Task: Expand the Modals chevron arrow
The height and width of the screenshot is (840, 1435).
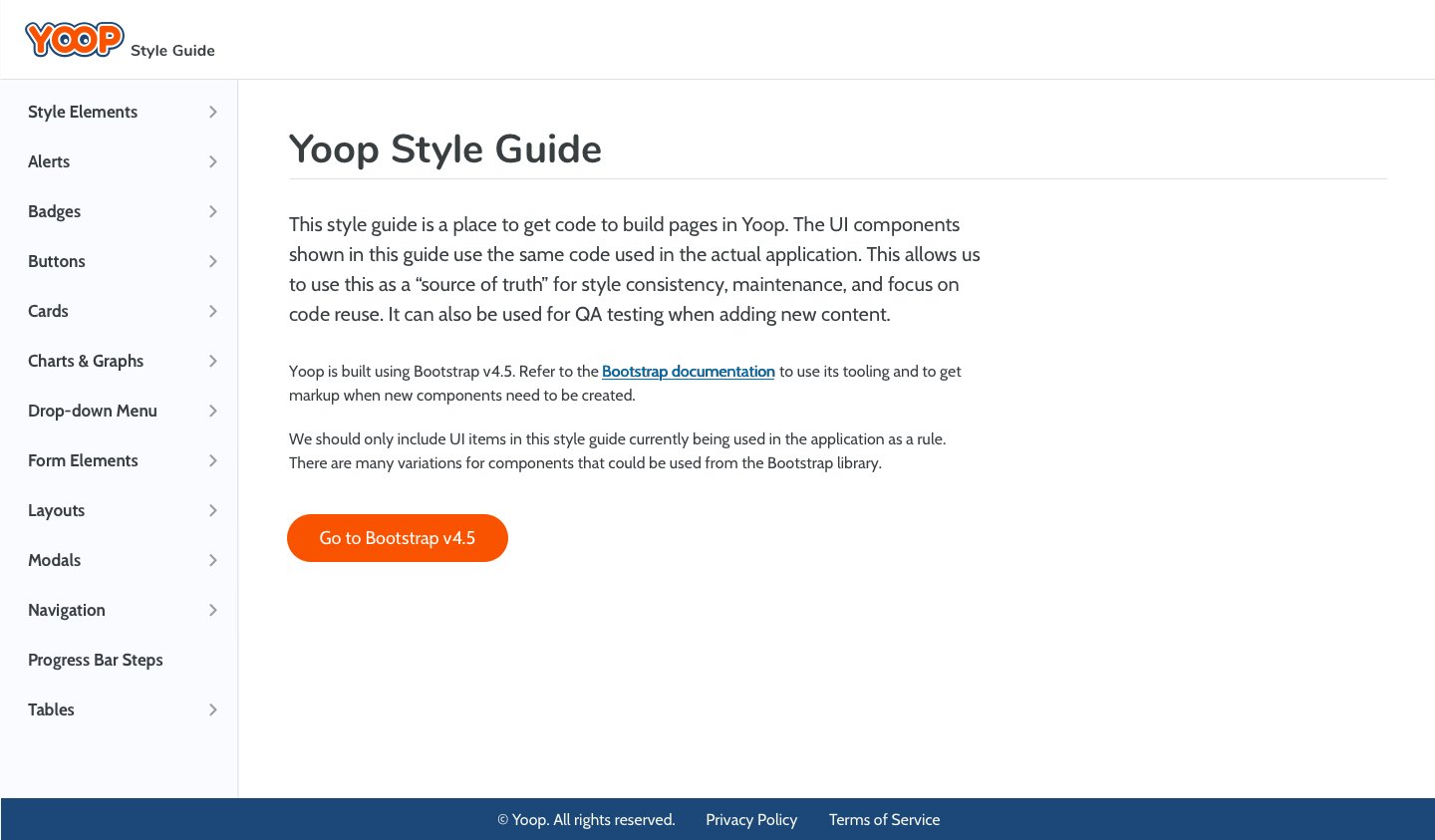Action: pyautogui.click(x=212, y=560)
